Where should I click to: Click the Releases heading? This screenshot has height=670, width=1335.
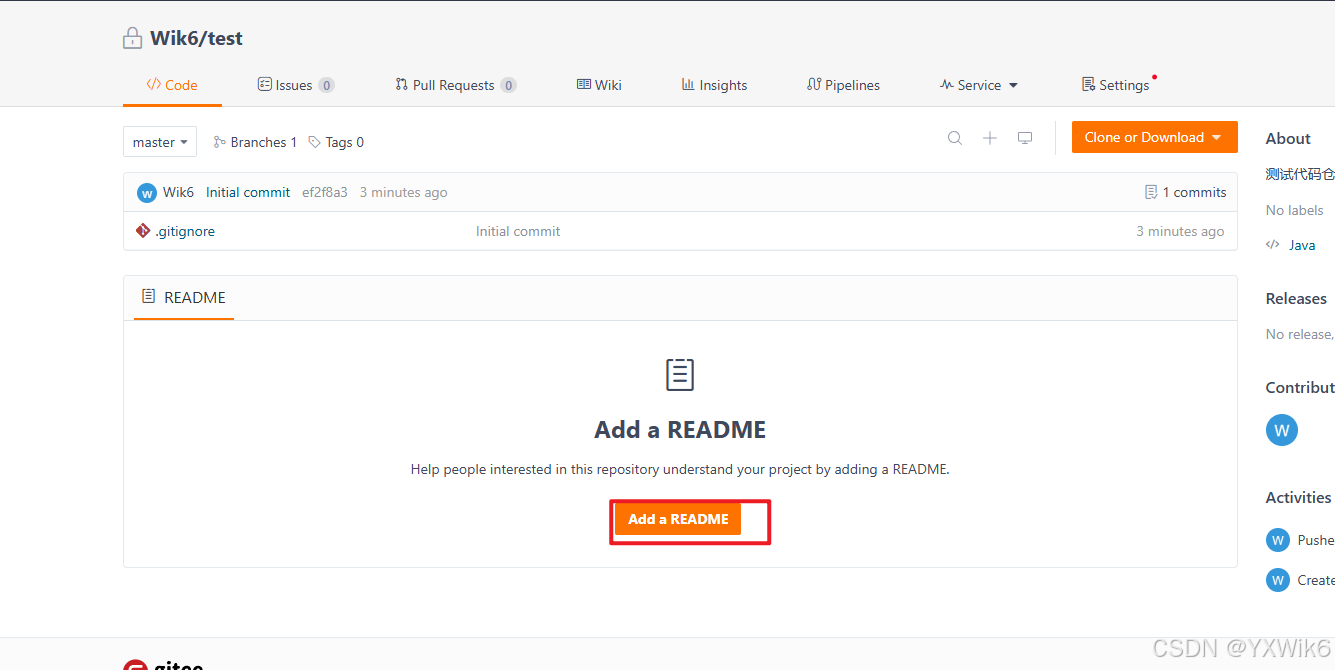pyautogui.click(x=1296, y=299)
